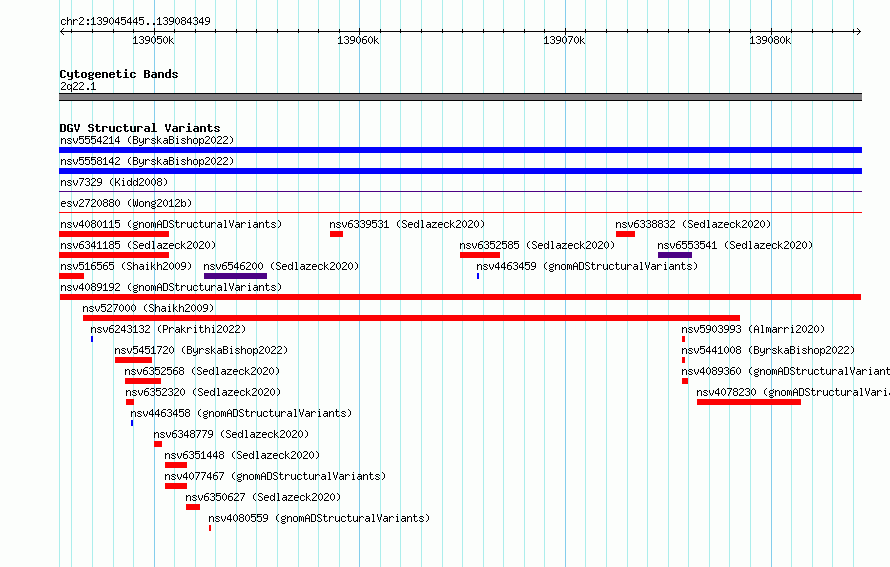Viewport: 890px width, 567px height.
Task: Select nsv6341185 (Sedlazeck2020) label
Action: pos(138,245)
